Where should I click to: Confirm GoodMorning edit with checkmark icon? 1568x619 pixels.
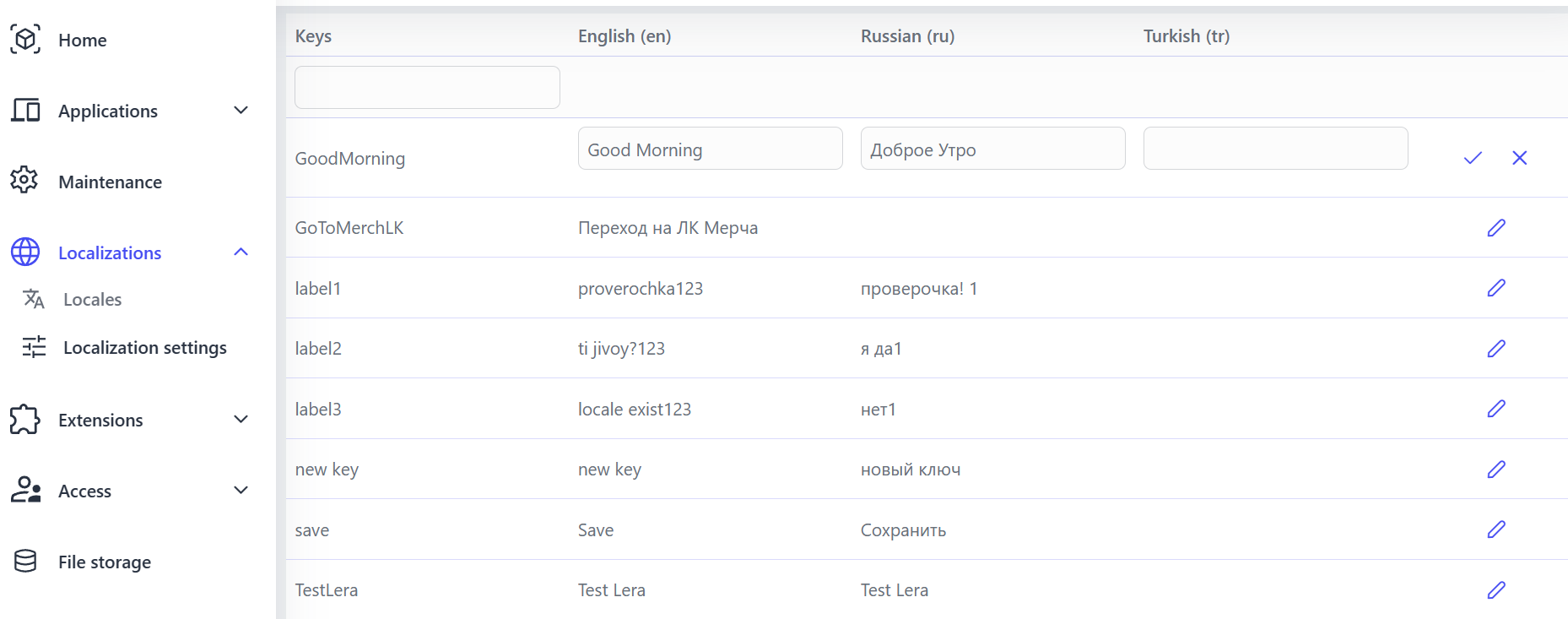[1473, 158]
